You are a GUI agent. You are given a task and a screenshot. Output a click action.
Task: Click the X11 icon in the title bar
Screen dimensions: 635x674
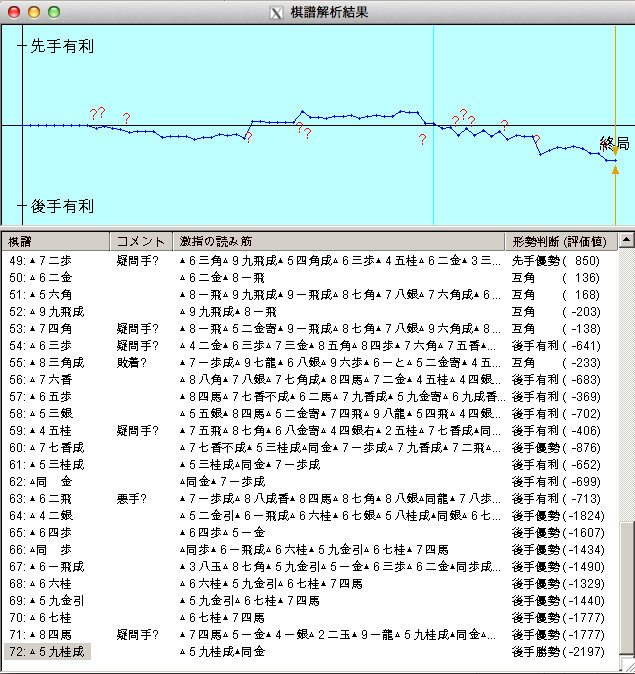(x=276, y=13)
